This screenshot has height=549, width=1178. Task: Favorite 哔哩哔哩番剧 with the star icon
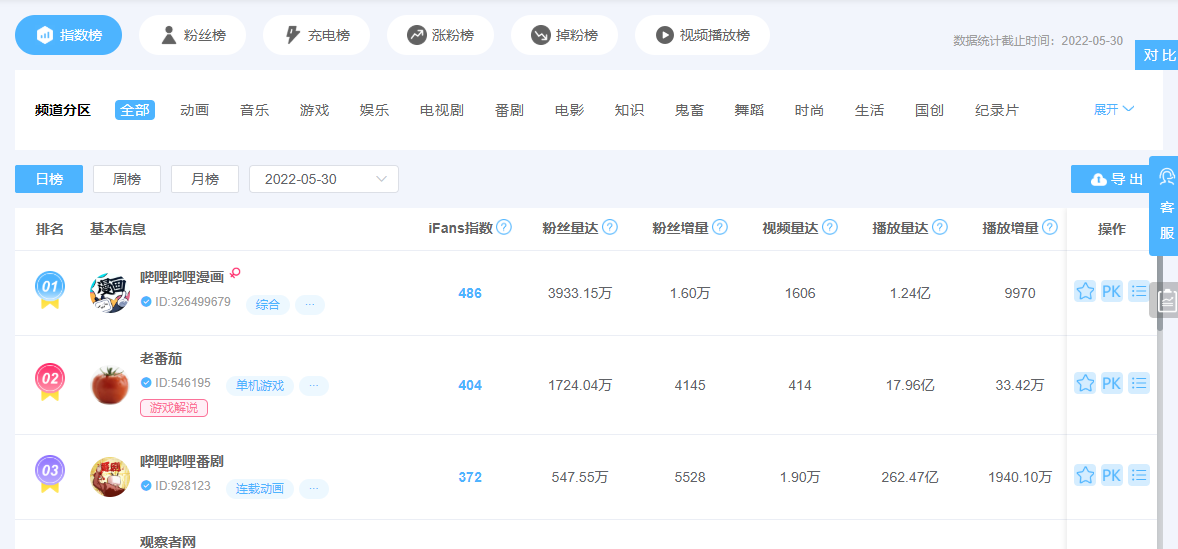pos(1085,475)
